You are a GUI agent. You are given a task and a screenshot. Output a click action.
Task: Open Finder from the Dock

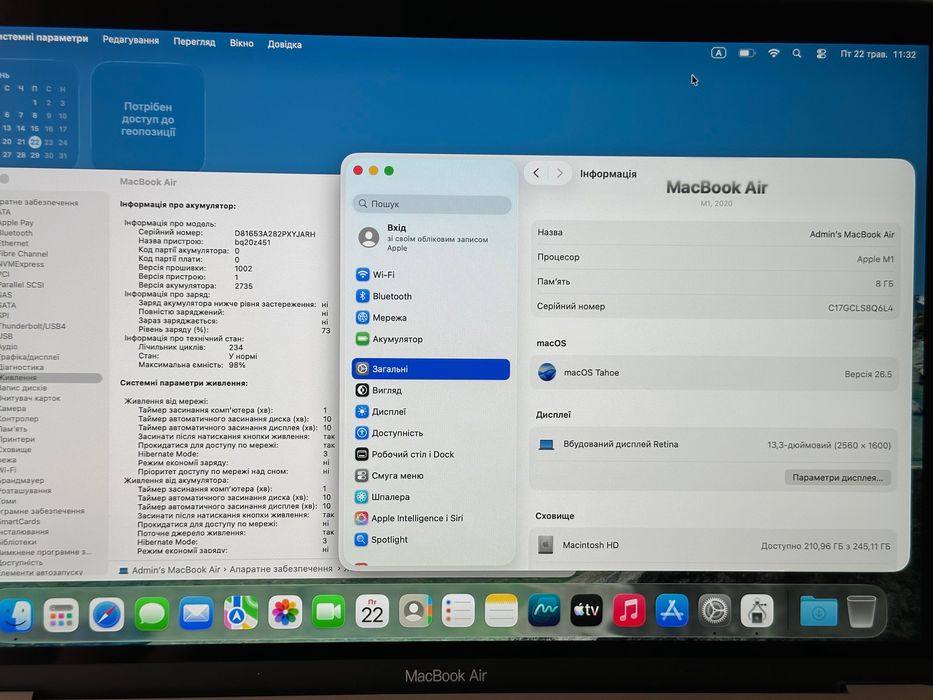(16, 615)
